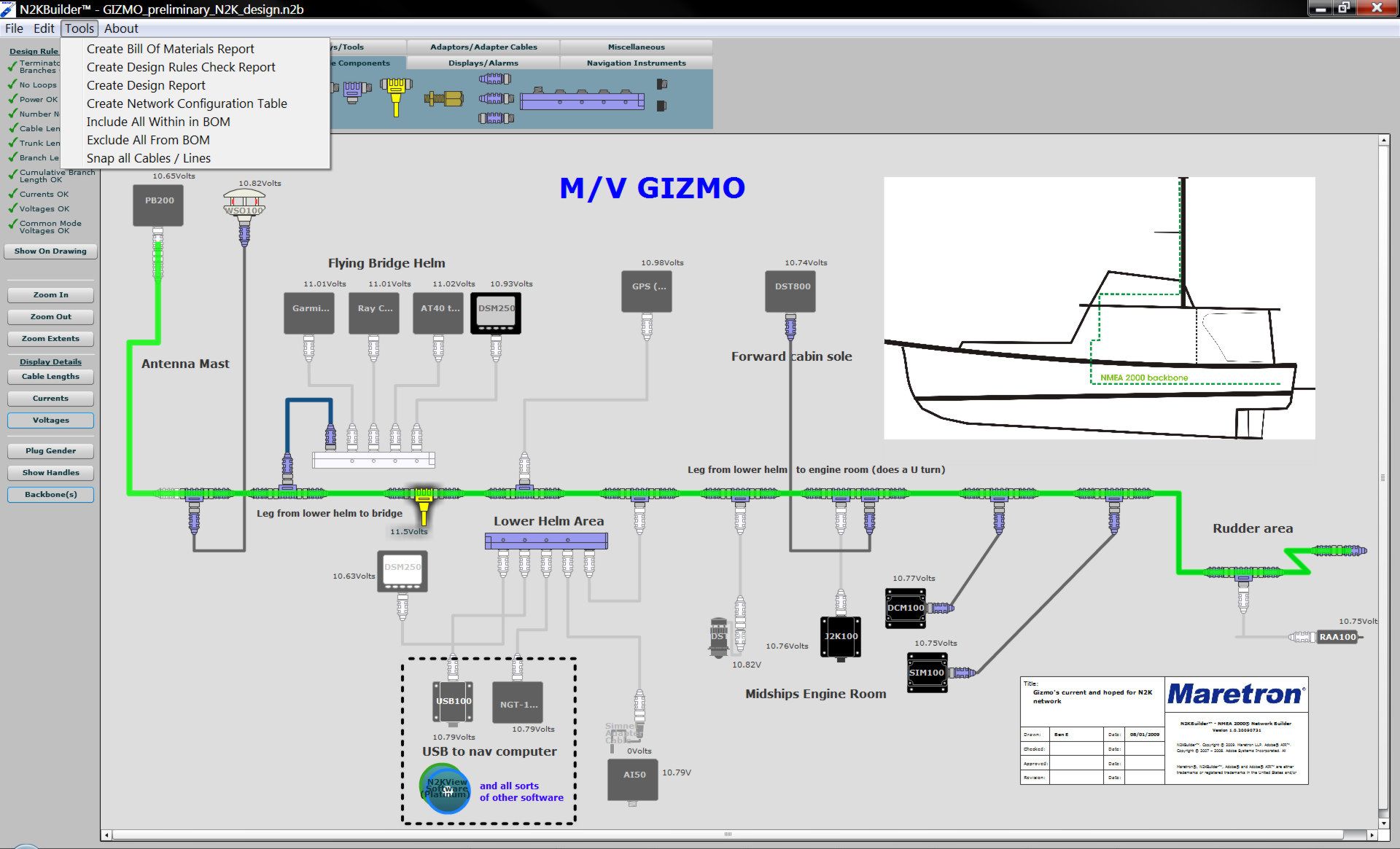Image resolution: width=1400 pixels, height=849 pixels.
Task: Click the Plug Gender button
Action: point(50,451)
